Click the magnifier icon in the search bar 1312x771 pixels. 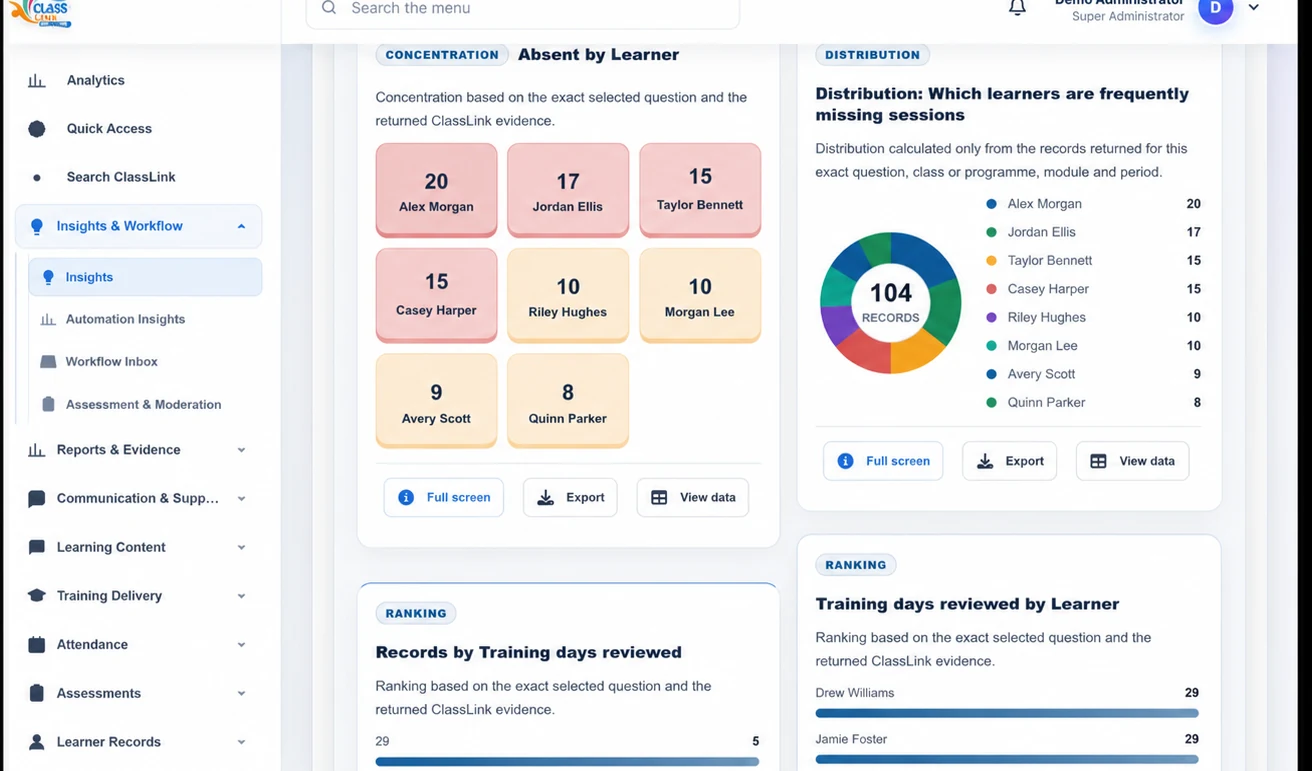[x=329, y=8]
